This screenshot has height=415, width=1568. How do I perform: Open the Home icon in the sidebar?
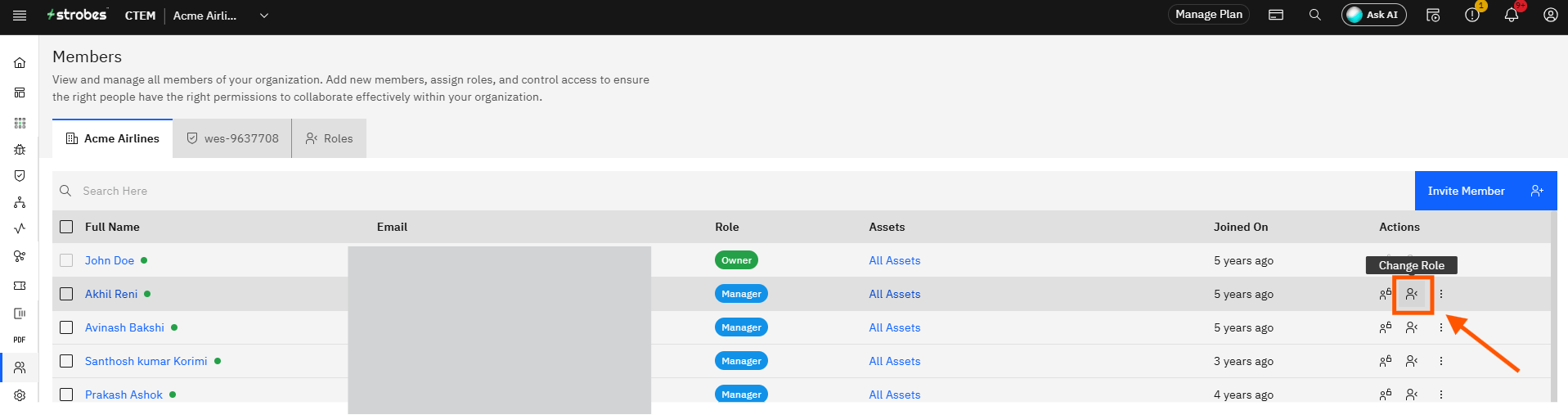(20, 63)
